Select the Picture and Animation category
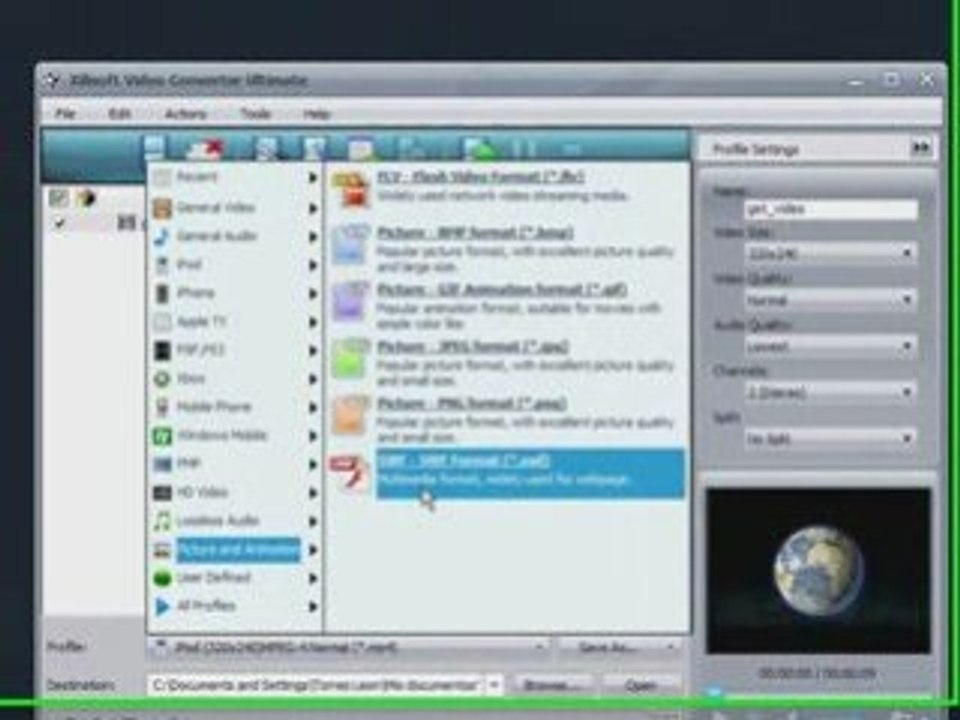The width and height of the screenshot is (960, 720). (238, 550)
